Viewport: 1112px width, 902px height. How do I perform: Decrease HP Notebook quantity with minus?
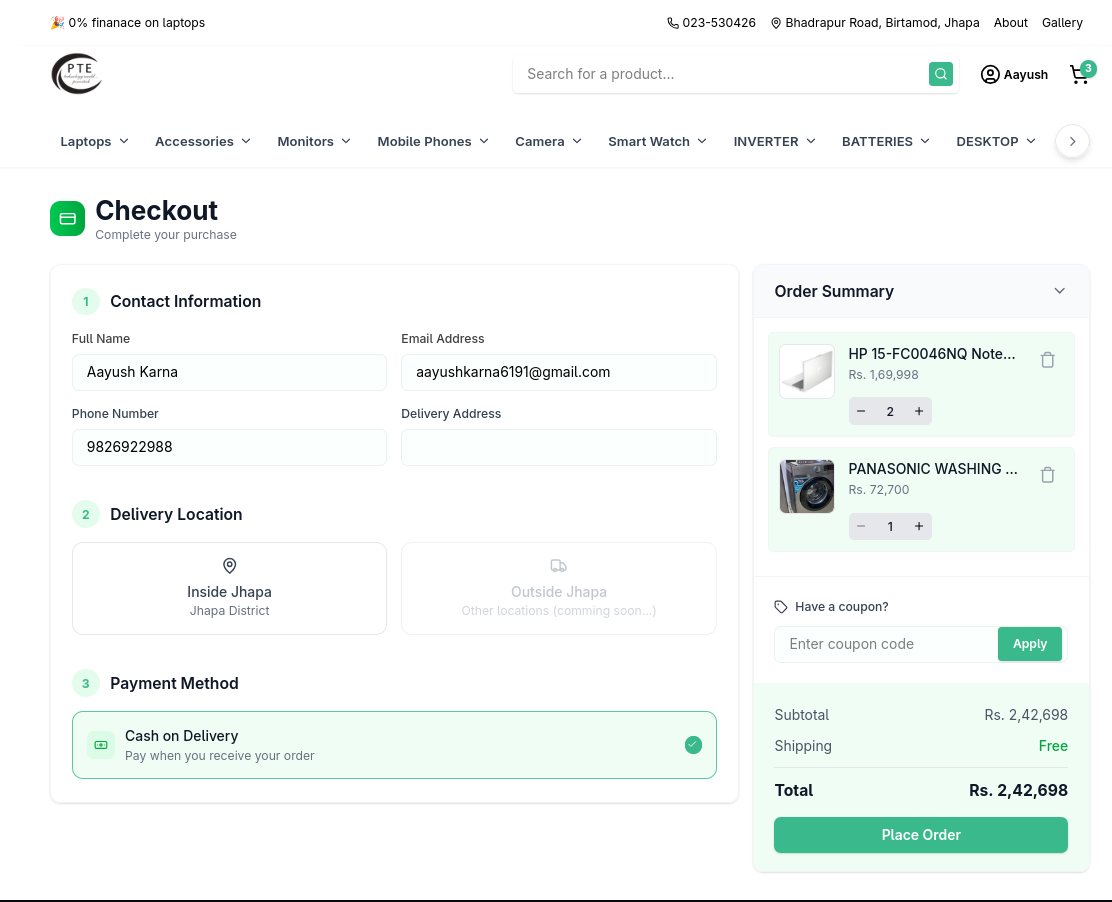(861, 411)
